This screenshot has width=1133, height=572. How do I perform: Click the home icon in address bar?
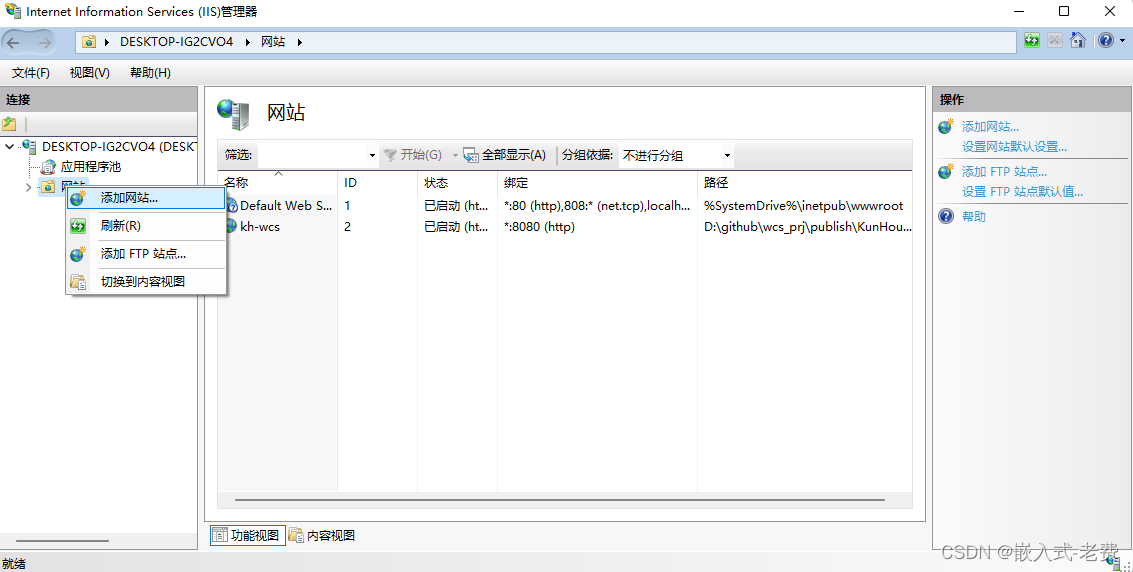pos(1078,40)
